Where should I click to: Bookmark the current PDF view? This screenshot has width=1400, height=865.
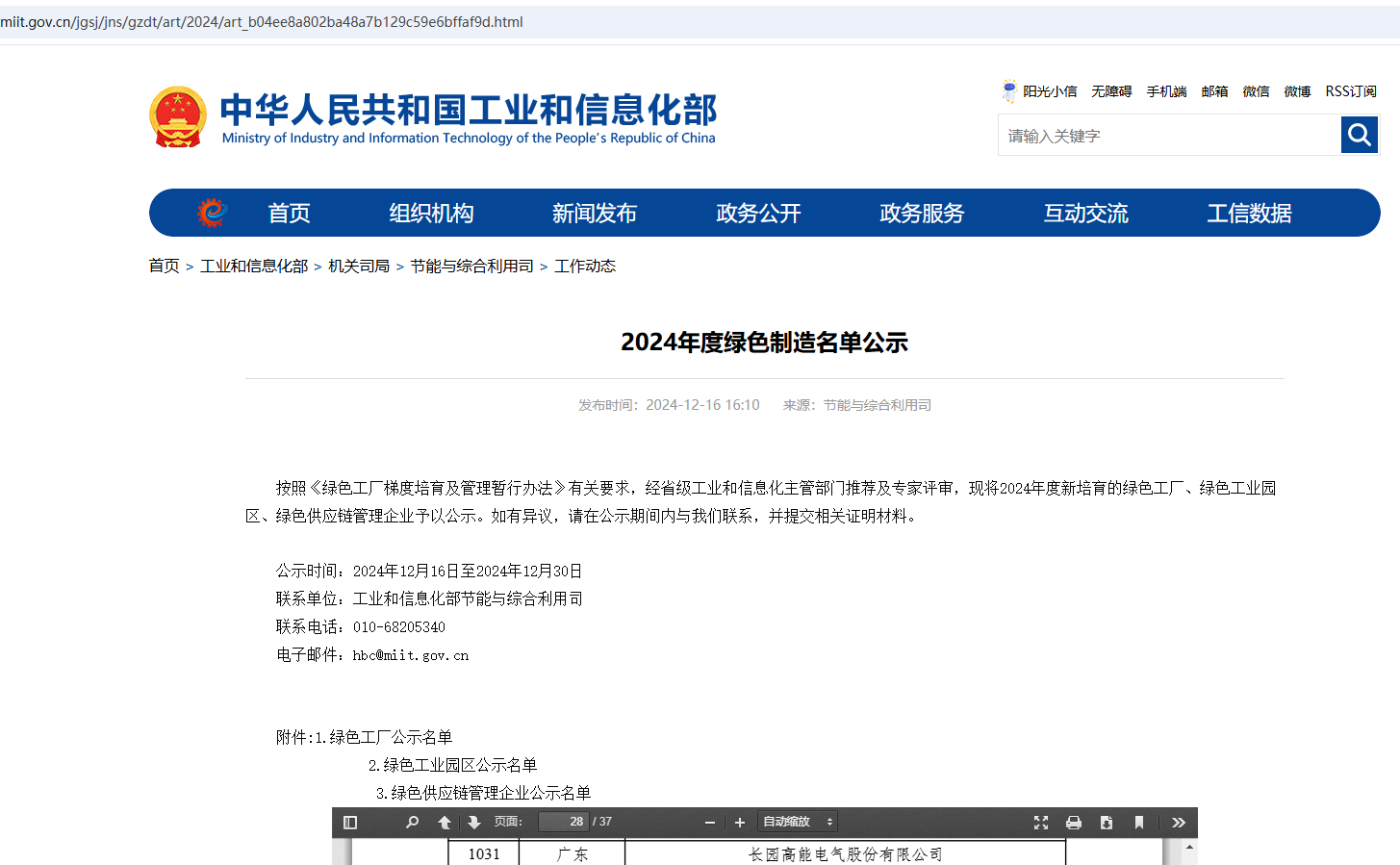(1139, 822)
